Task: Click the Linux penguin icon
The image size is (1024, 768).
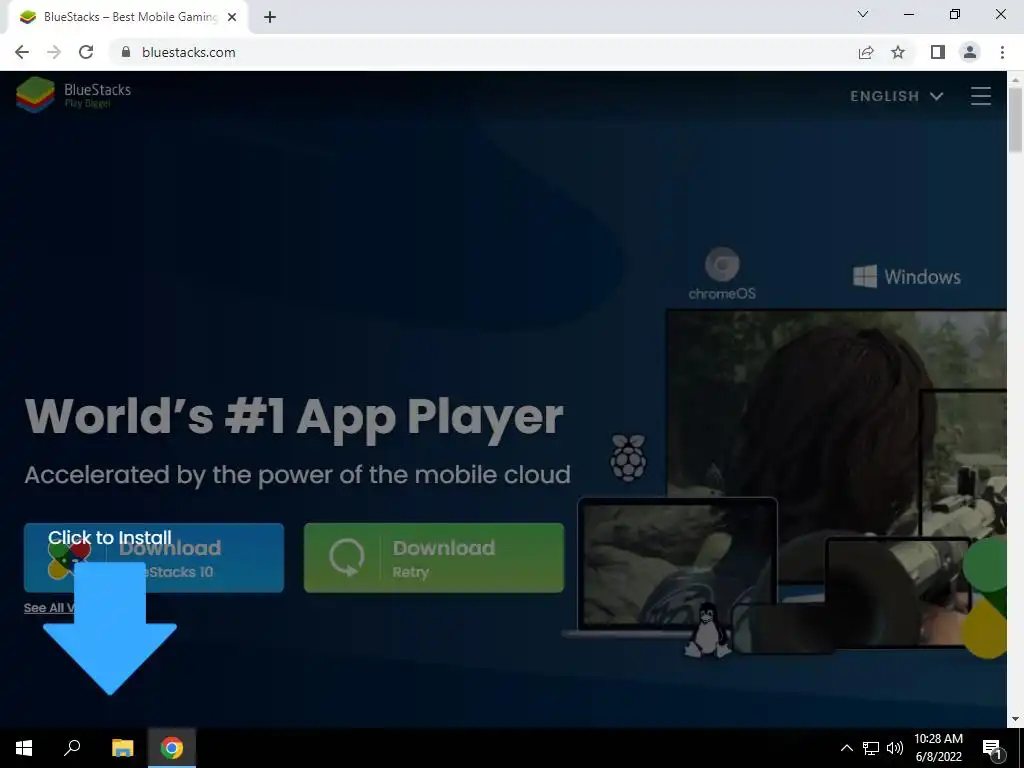Action: pos(708,630)
